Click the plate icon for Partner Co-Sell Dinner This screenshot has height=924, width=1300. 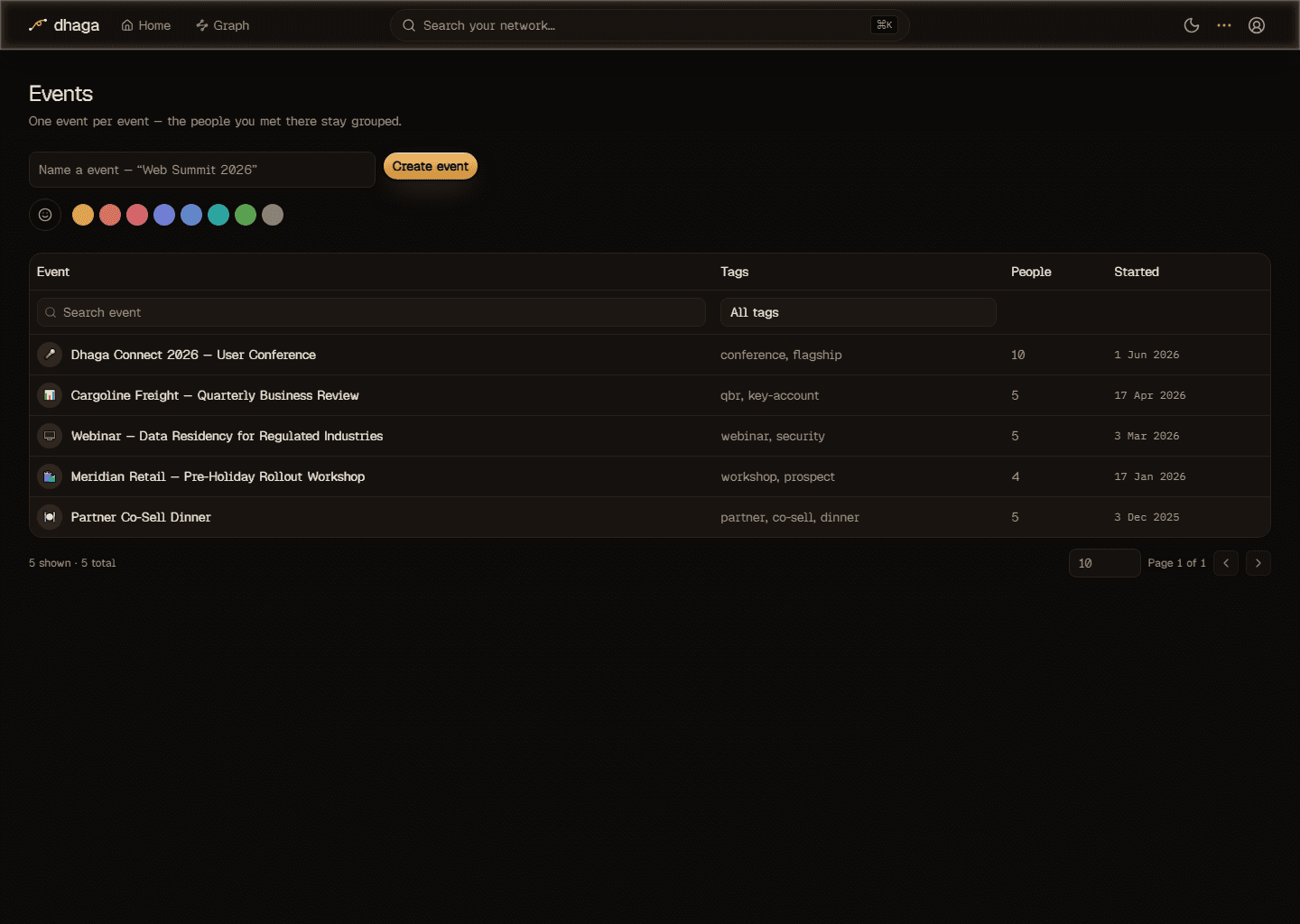pyautogui.click(x=50, y=517)
